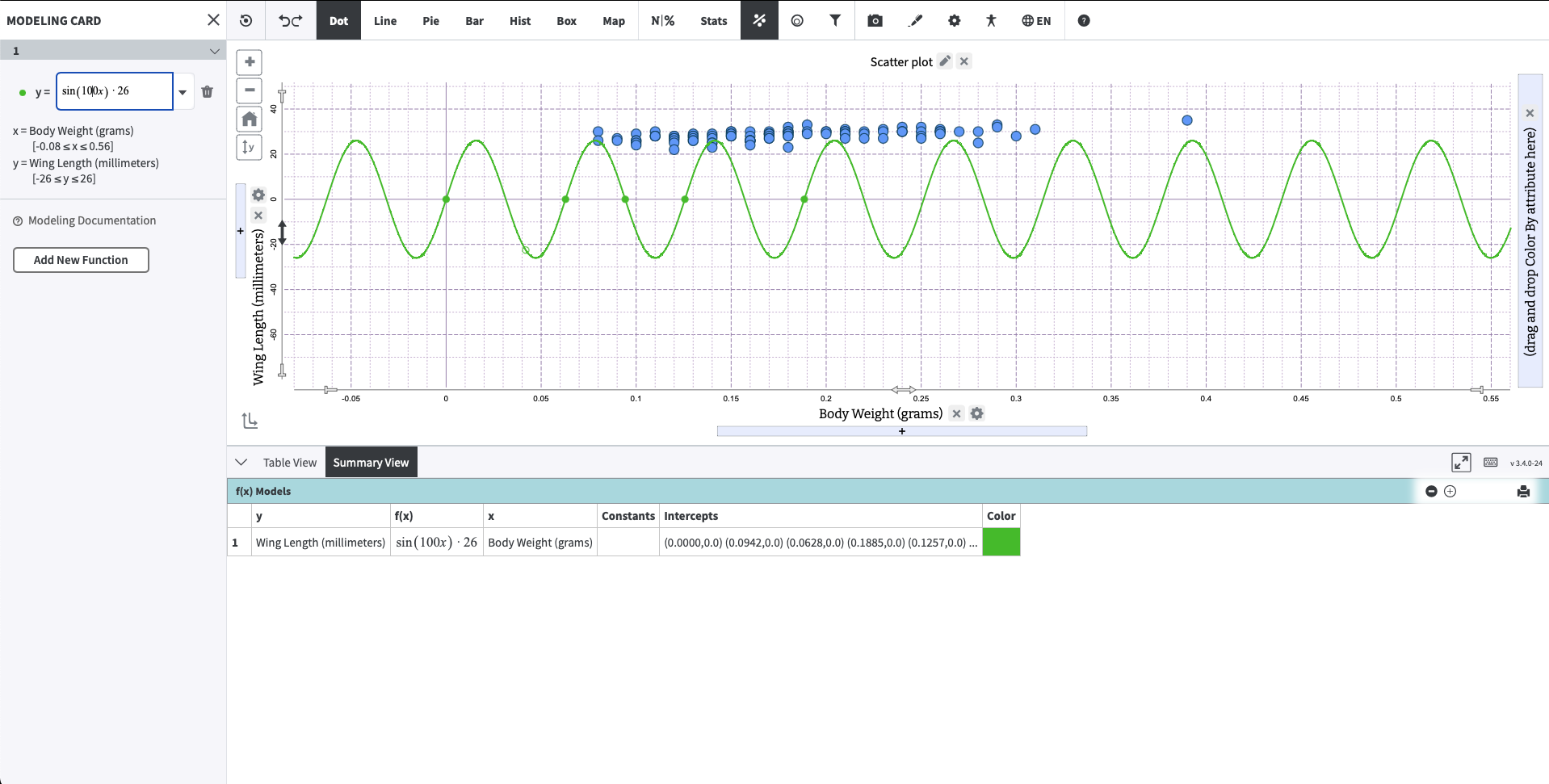Click the green model color swatch
Viewport: 1549px width, 784px height.
(1001, 543)
